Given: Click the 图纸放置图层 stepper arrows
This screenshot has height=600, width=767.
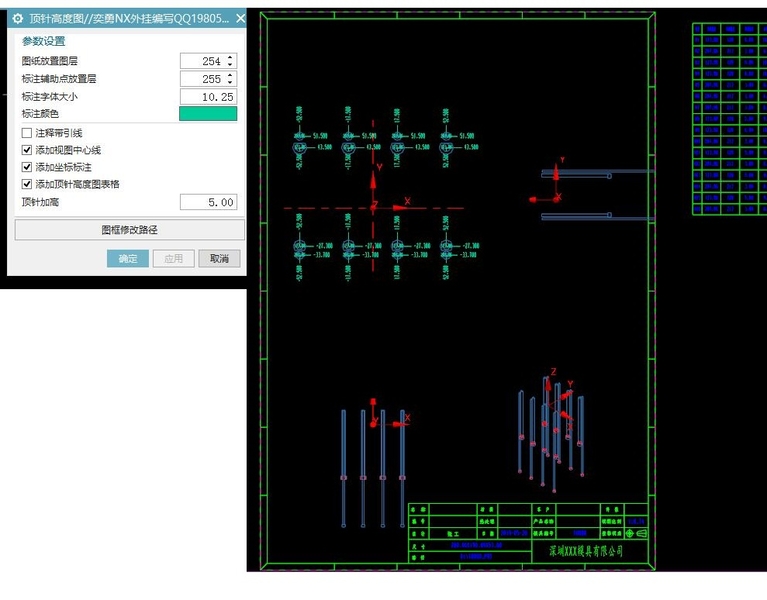Looking at the screenshot, I should click(x=231, y=61).
